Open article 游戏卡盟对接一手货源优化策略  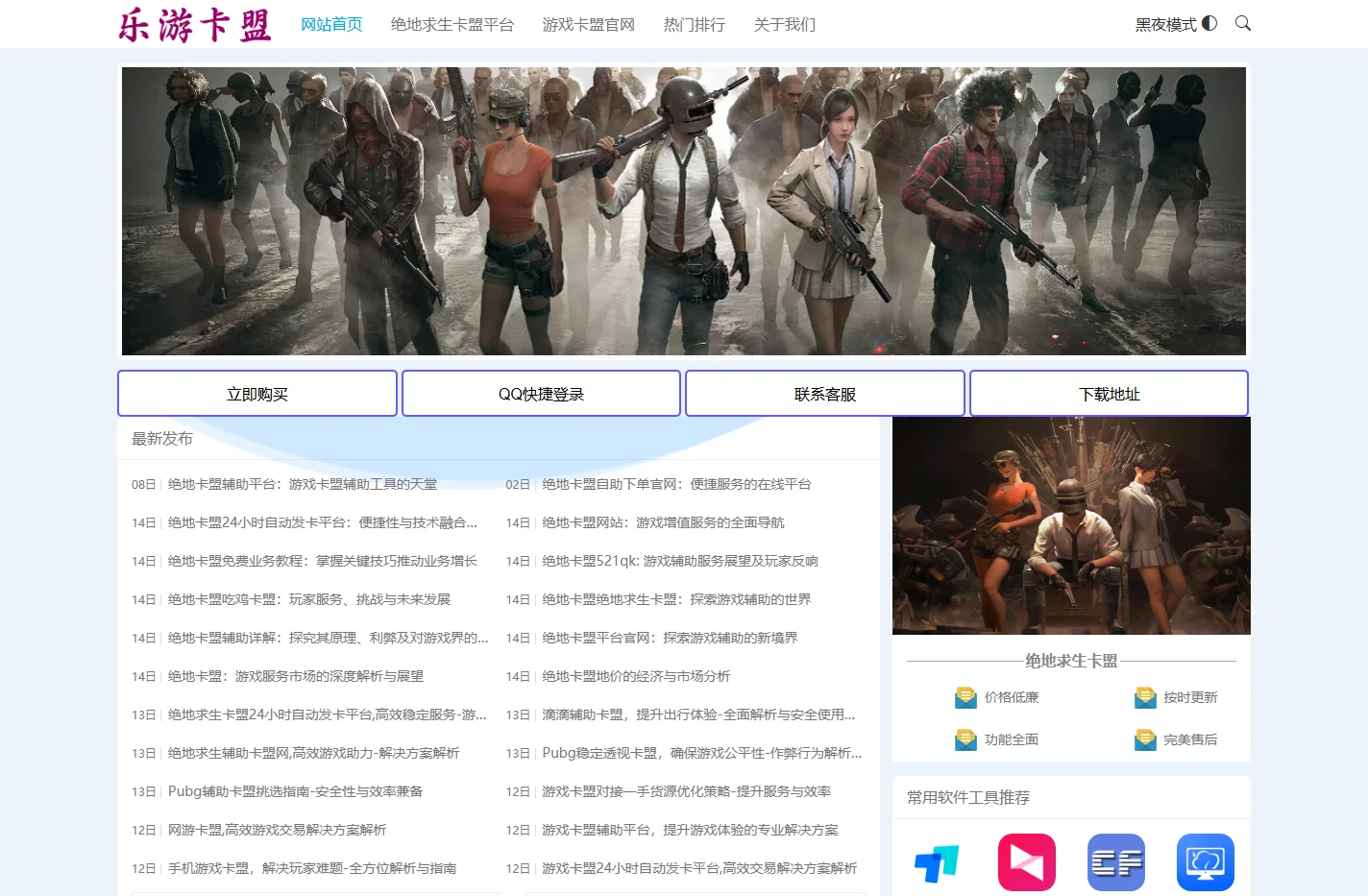pyautogui.click(x=687, y=791)
